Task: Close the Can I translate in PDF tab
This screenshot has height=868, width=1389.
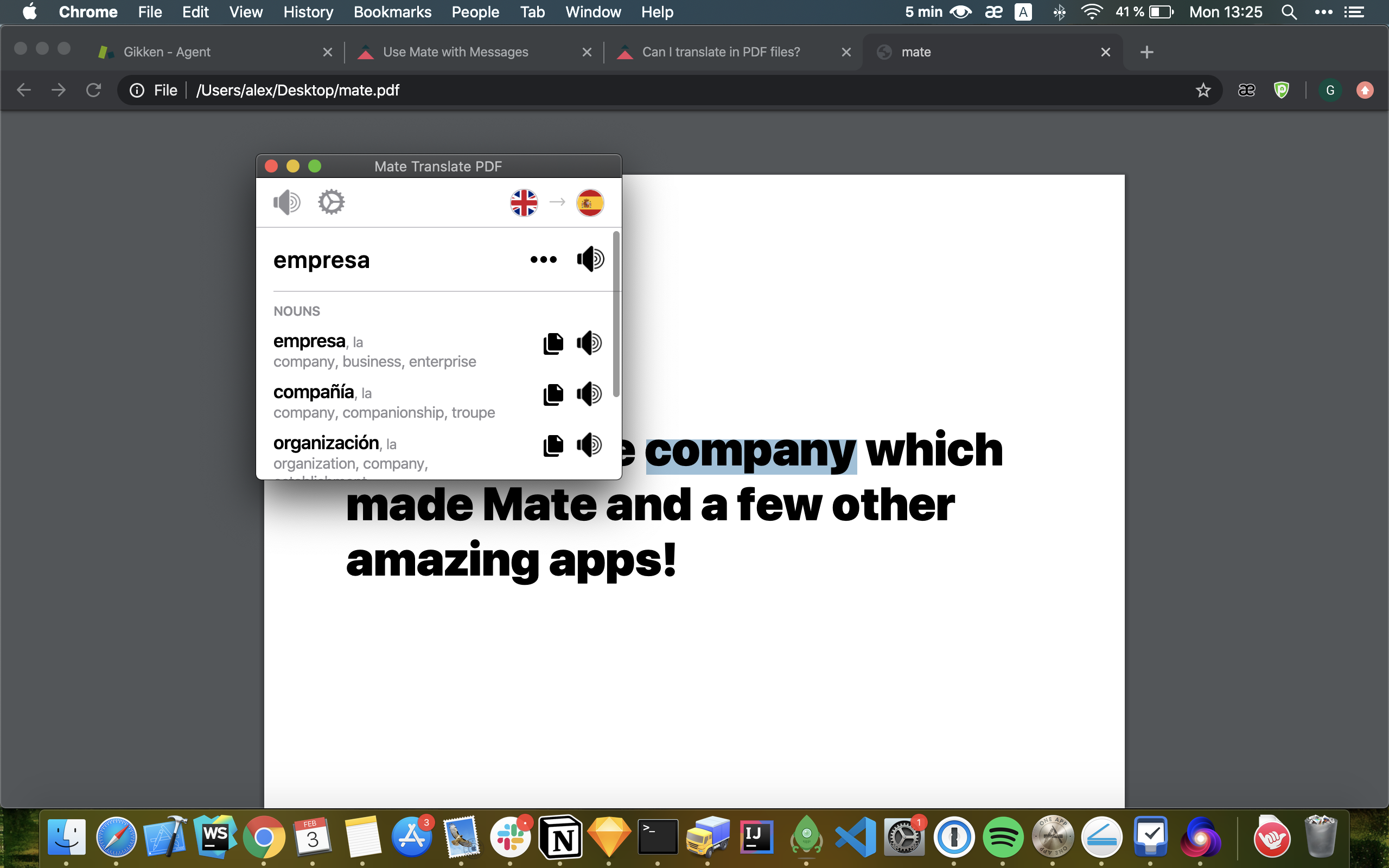Action: [846, 52]
